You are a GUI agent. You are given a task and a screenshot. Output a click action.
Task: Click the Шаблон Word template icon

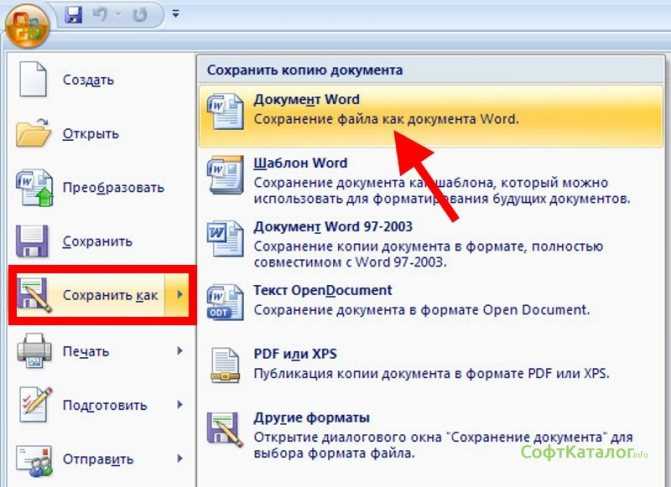click(225, 175)
